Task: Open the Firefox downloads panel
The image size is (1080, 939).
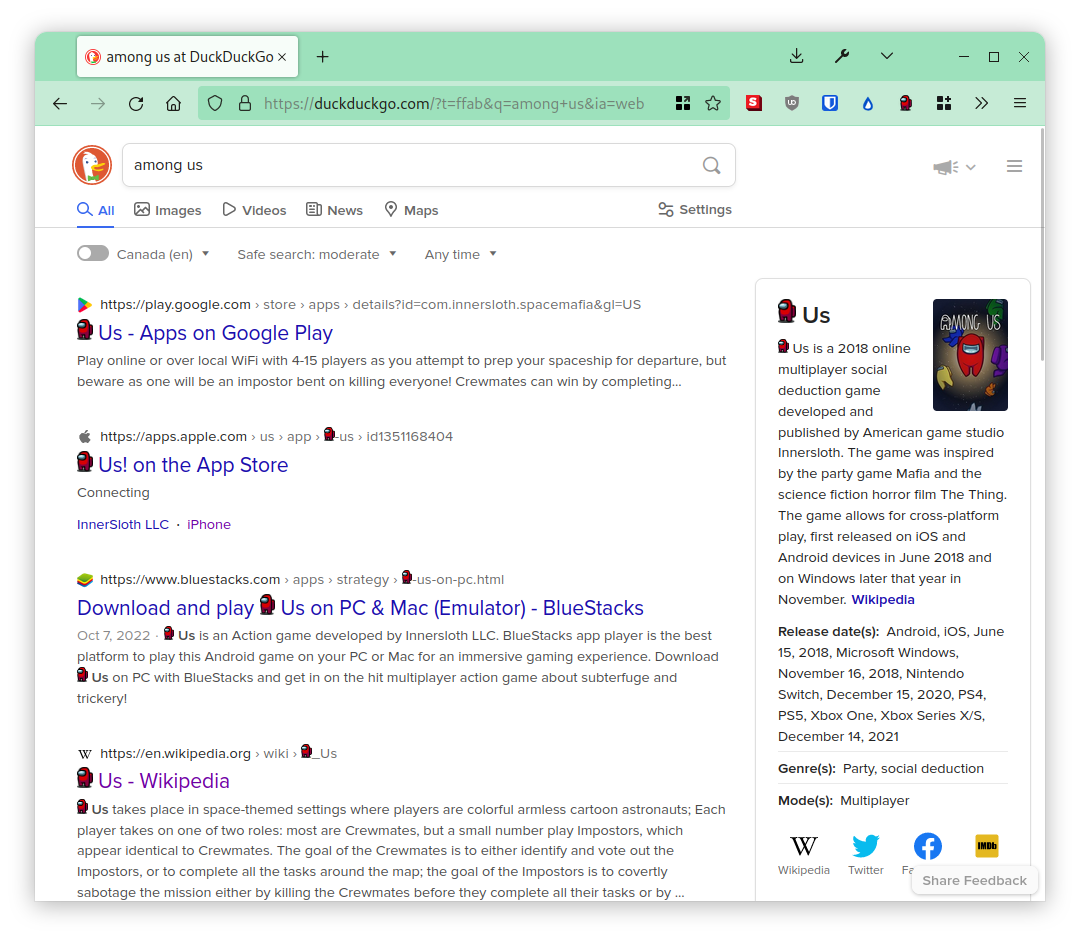Action: coord(796,57)
